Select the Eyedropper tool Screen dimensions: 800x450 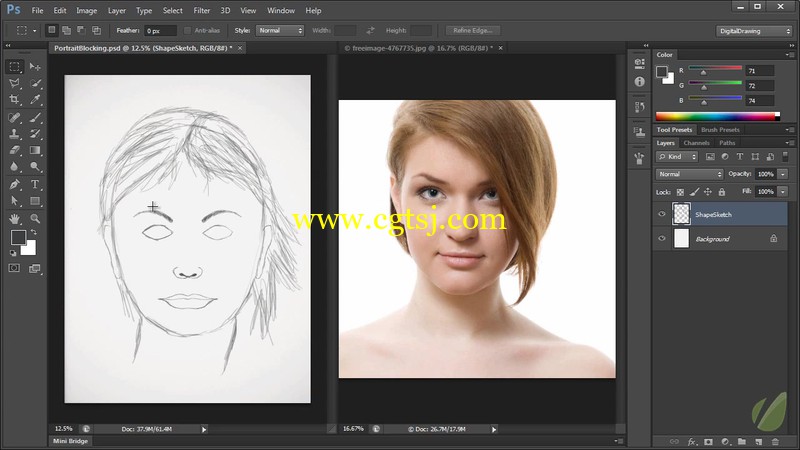tap(35, 99)
